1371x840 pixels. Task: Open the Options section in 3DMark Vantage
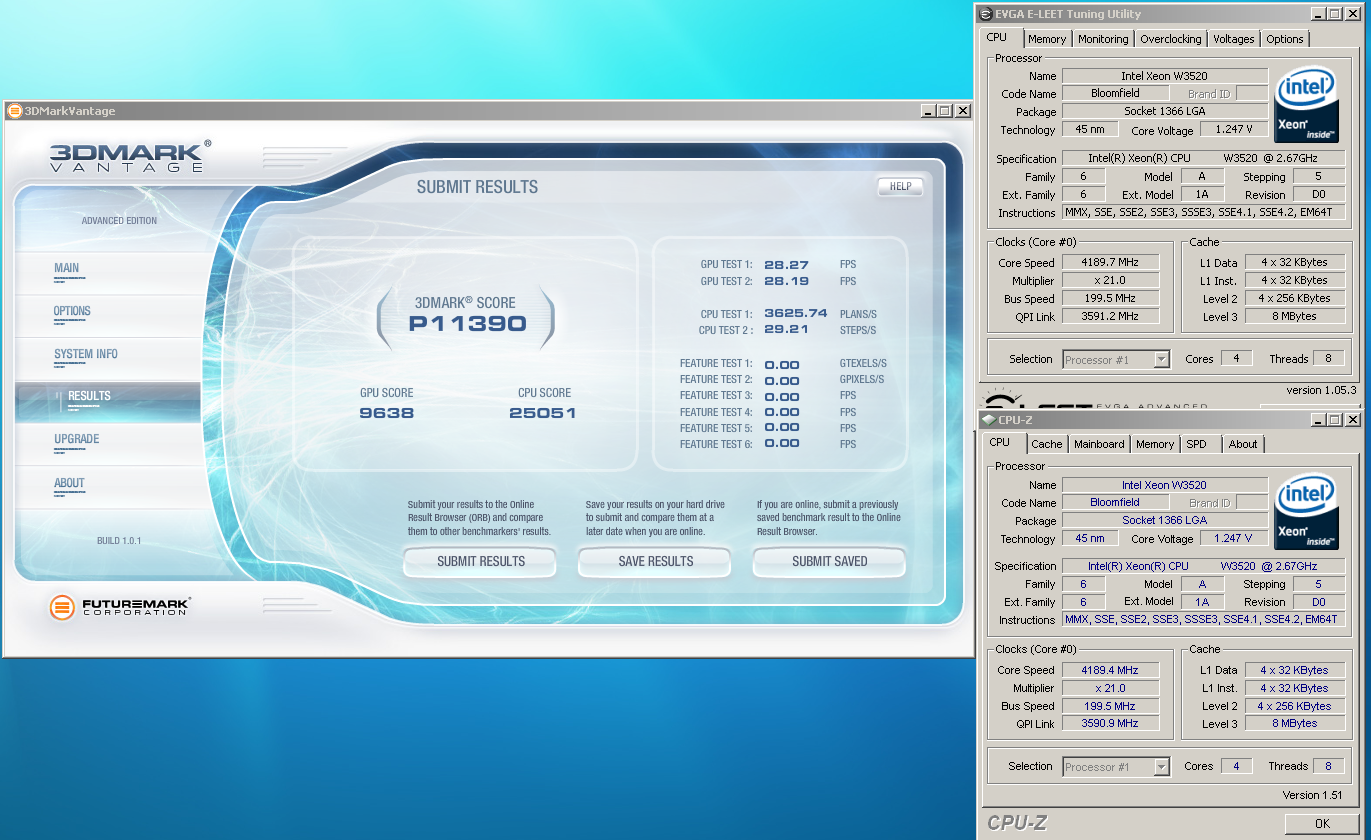point(72,311)
